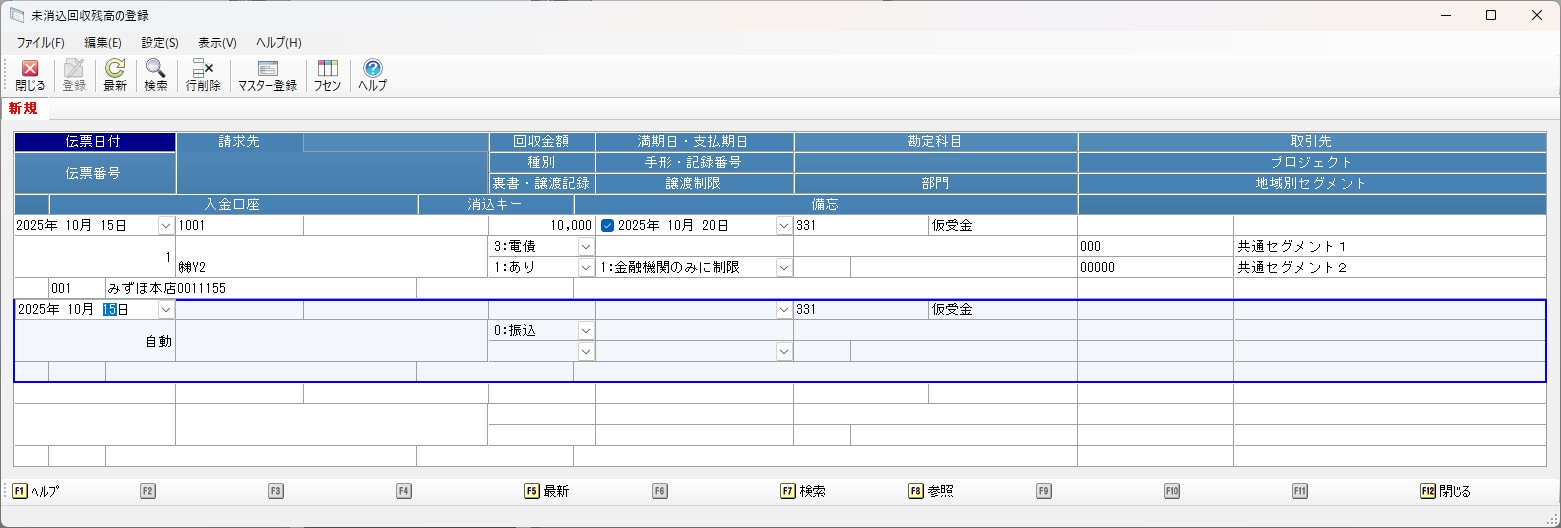Image resolution: width=1561 pixels, height=528 pixels.
Task: Open the ヘルプ toolbar icon
Action: 372,75
